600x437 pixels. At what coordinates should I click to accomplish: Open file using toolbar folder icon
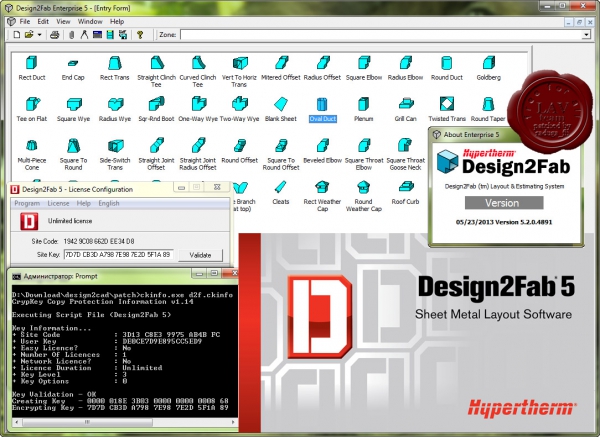point(29,35)
